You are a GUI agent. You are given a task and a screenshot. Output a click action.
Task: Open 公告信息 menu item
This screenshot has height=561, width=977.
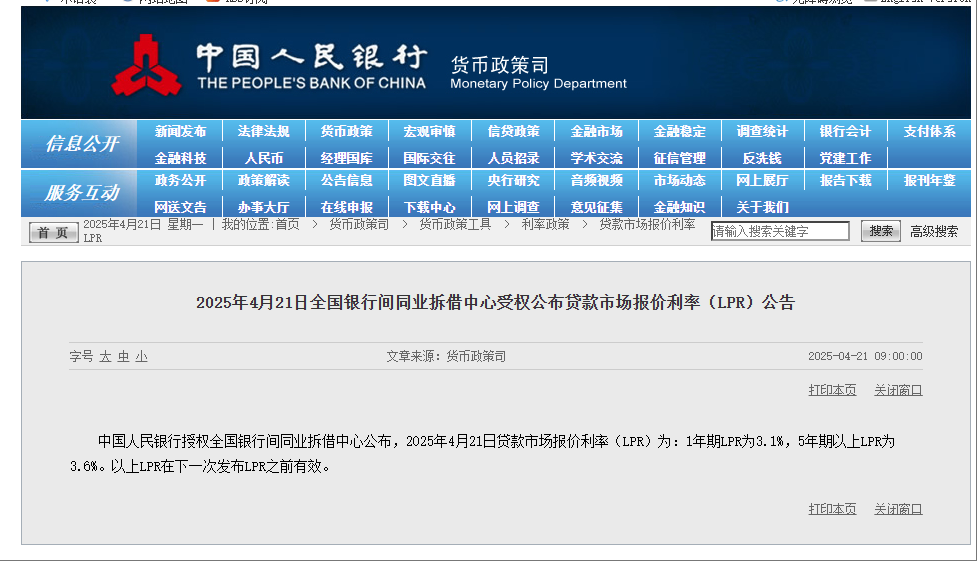pos(346,181)
